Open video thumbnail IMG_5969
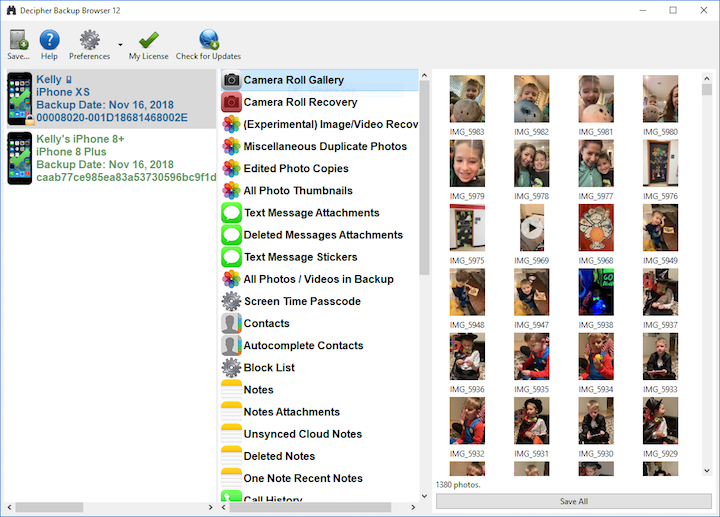 [x=531, y=228]
